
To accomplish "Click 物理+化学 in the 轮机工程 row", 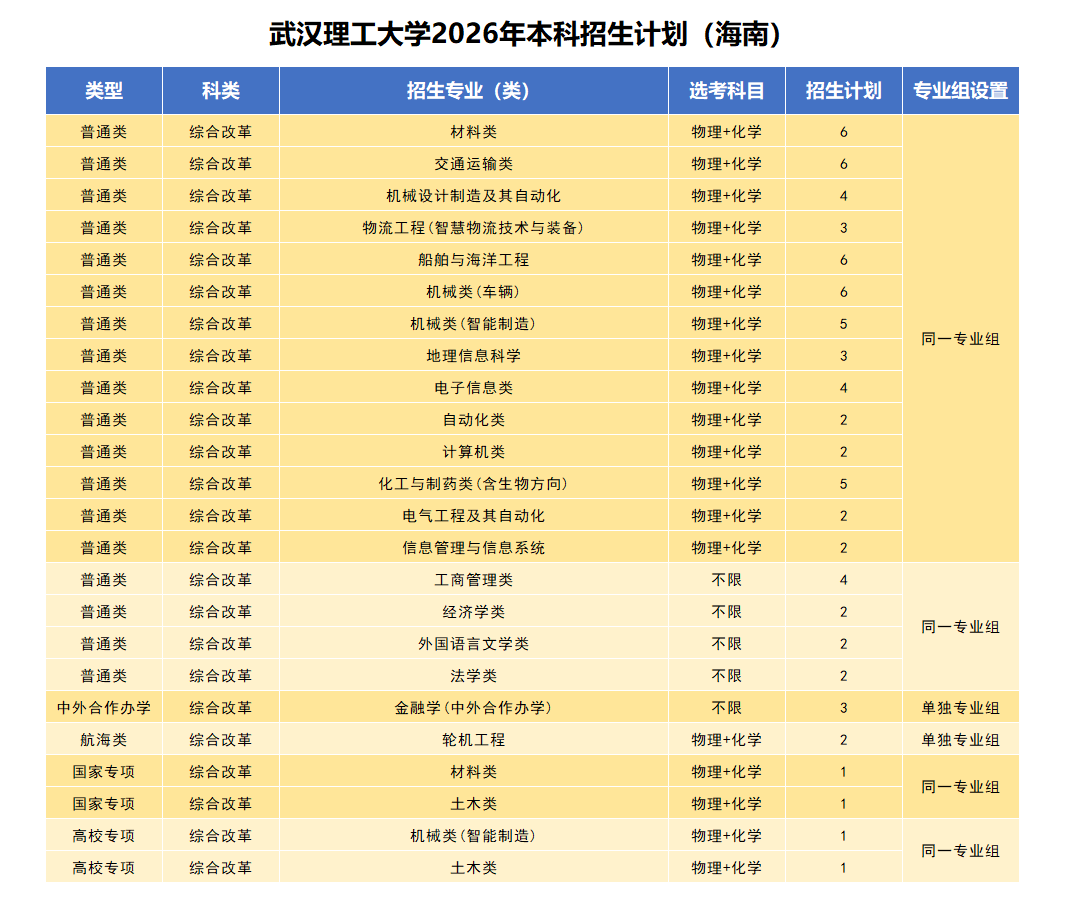I will 727,739.
